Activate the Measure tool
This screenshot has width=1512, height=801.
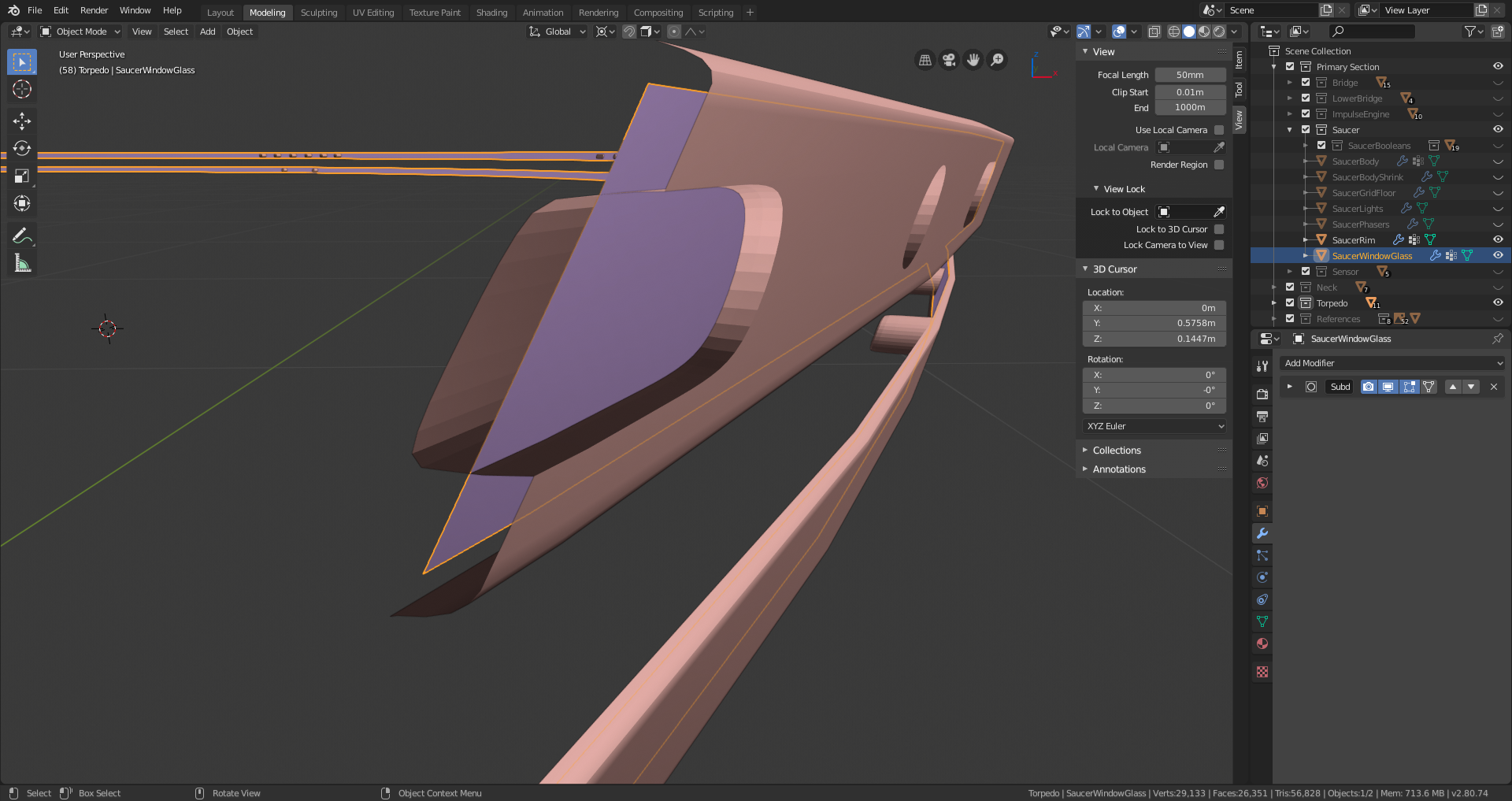[22, 264]
